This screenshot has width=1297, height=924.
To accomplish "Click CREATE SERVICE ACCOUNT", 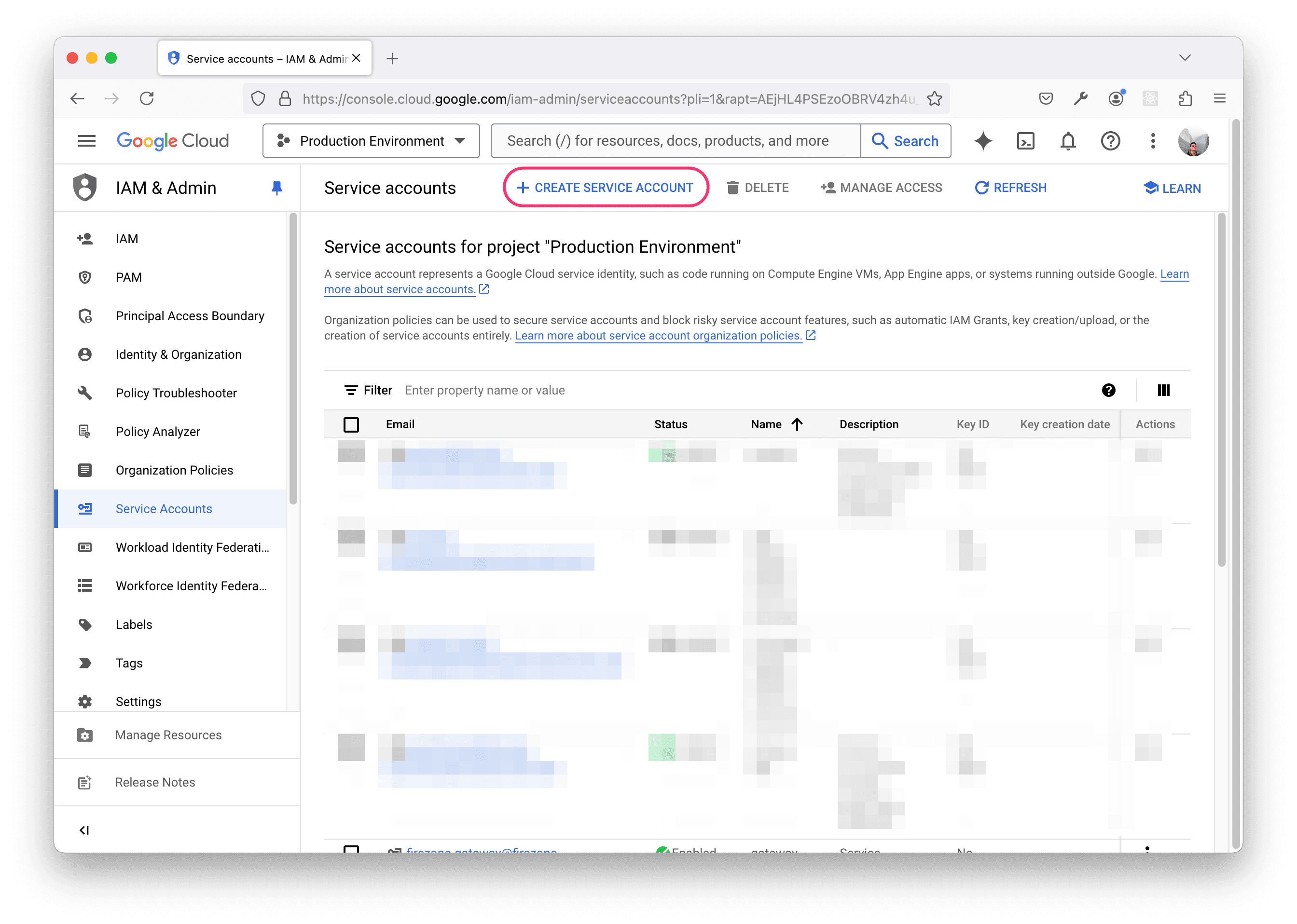I will (x=605, y=187).
